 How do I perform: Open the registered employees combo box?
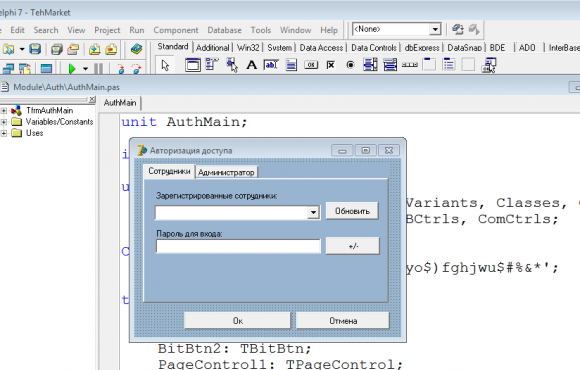pos(313,212)
